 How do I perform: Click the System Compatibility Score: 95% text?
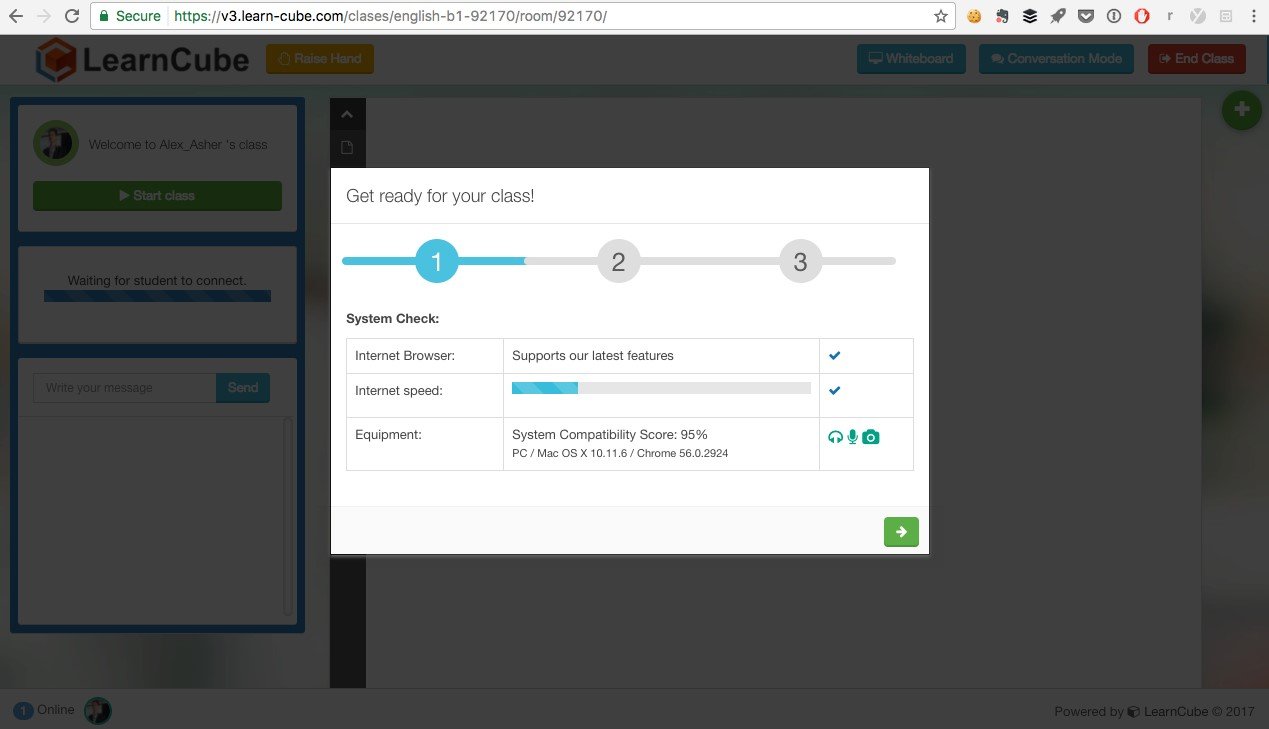[610, 435]
